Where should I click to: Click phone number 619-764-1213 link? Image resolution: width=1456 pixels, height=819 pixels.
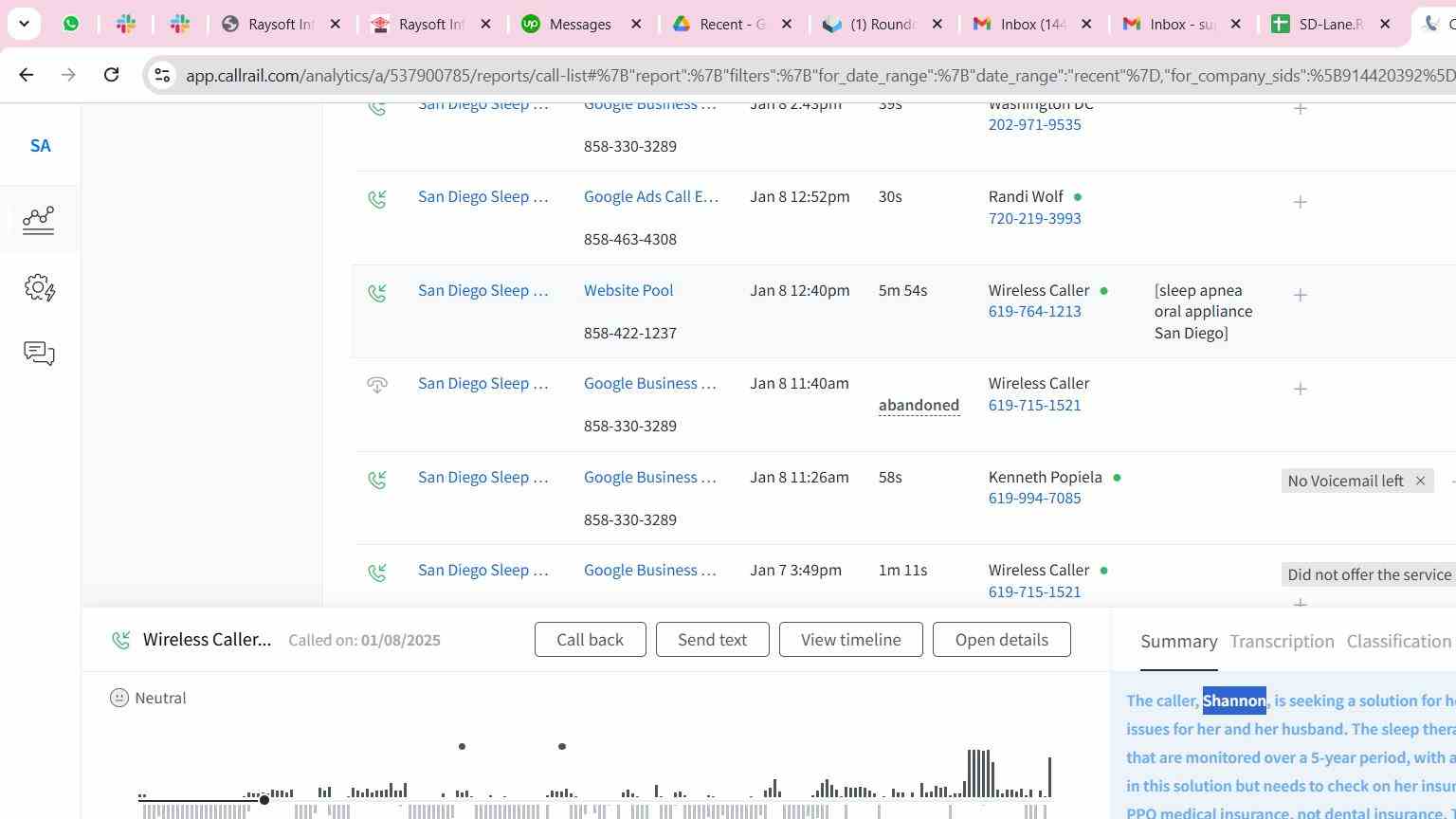pyautogui.click(x=1034, y=312)
